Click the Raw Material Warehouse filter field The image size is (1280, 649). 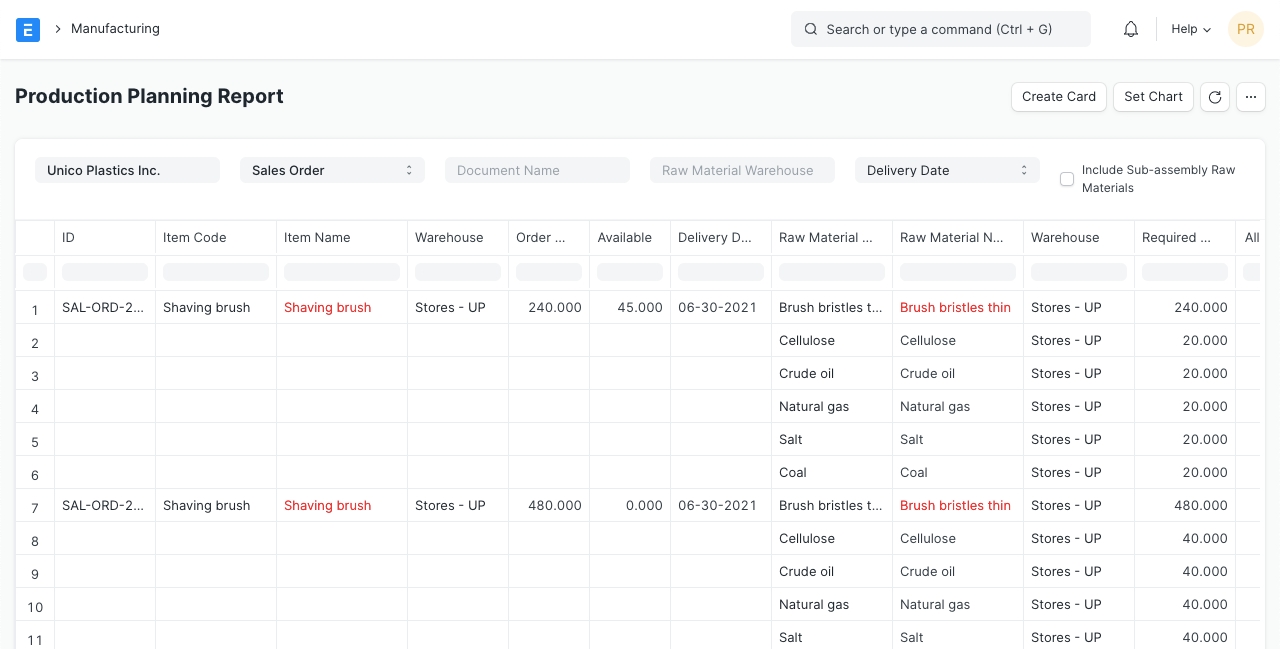click(742, 171)
